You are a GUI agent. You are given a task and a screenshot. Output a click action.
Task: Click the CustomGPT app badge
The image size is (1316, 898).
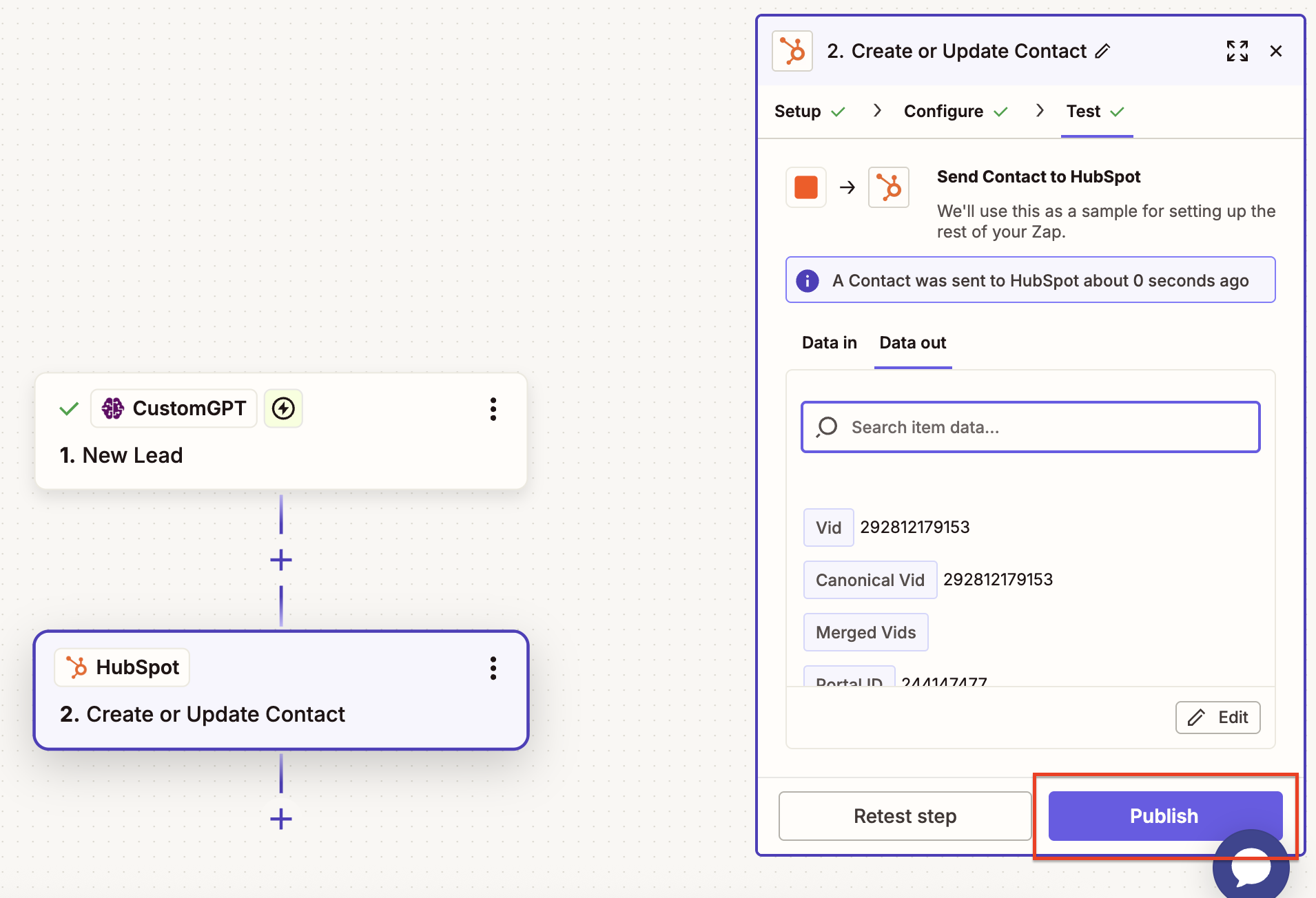[174, 408]
